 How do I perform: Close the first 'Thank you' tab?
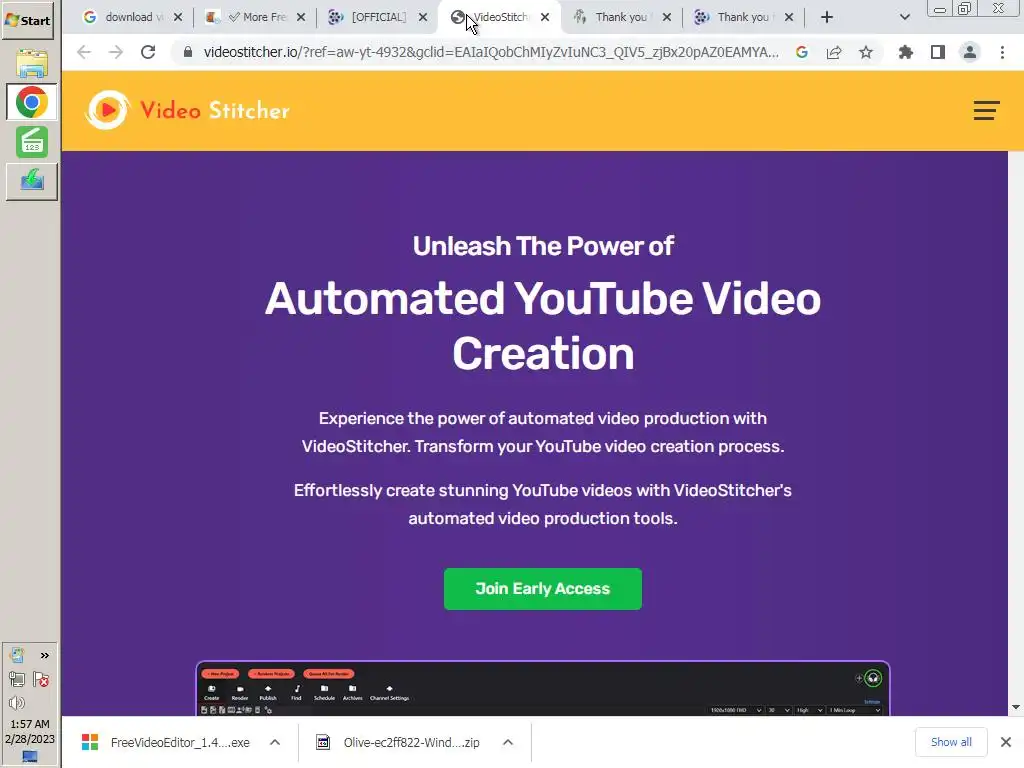(666, 18)
